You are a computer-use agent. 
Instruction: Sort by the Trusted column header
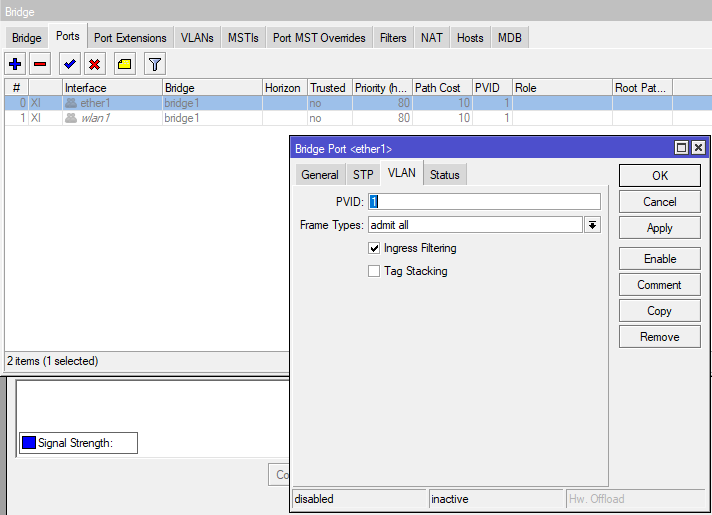(x=330, y=88)
